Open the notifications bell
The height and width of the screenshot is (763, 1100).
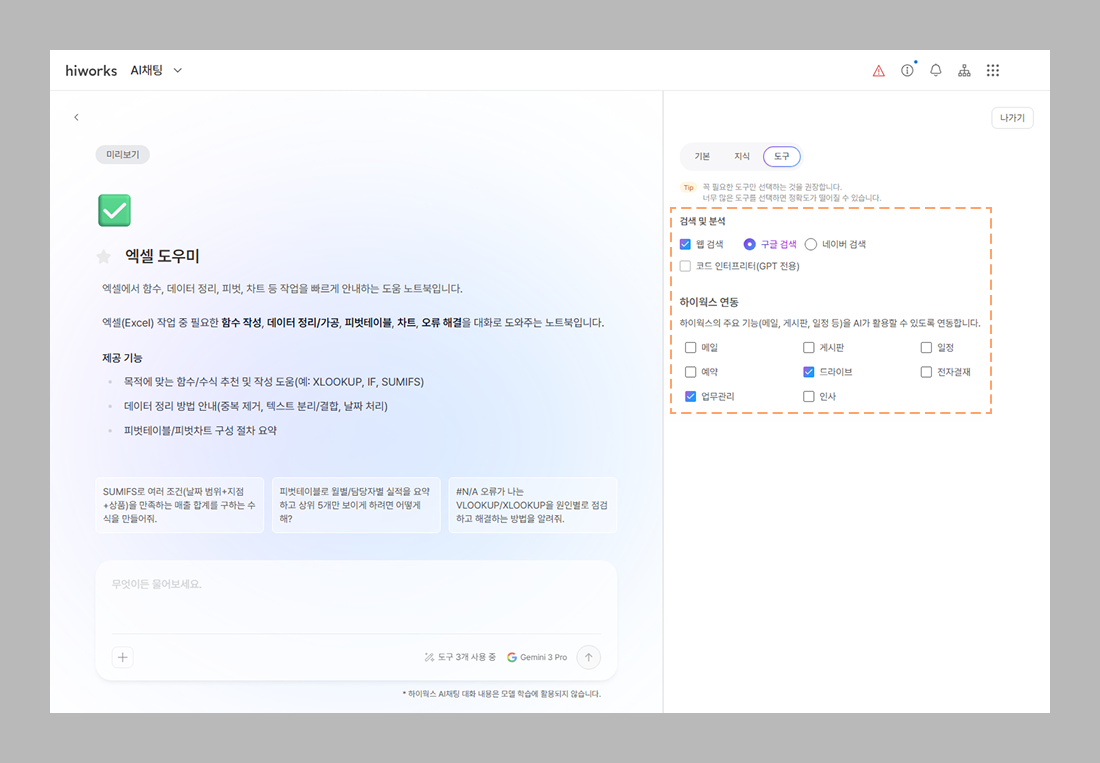[x=936, y=71]
